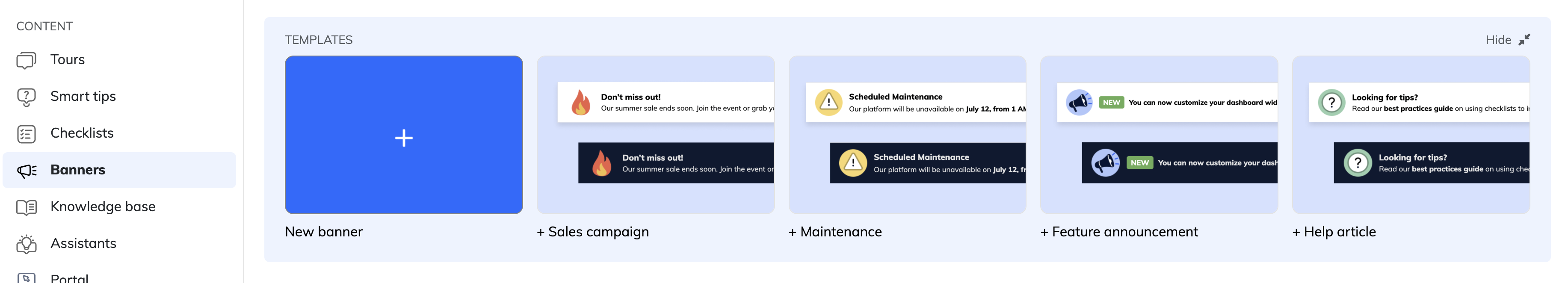Click the Checklists list icon

[x=26, y=134]
